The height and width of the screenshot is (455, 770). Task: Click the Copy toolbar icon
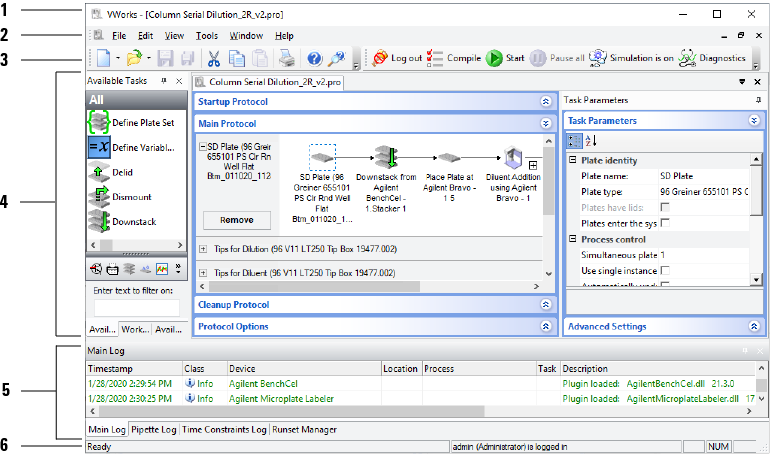tap(237, 58)
